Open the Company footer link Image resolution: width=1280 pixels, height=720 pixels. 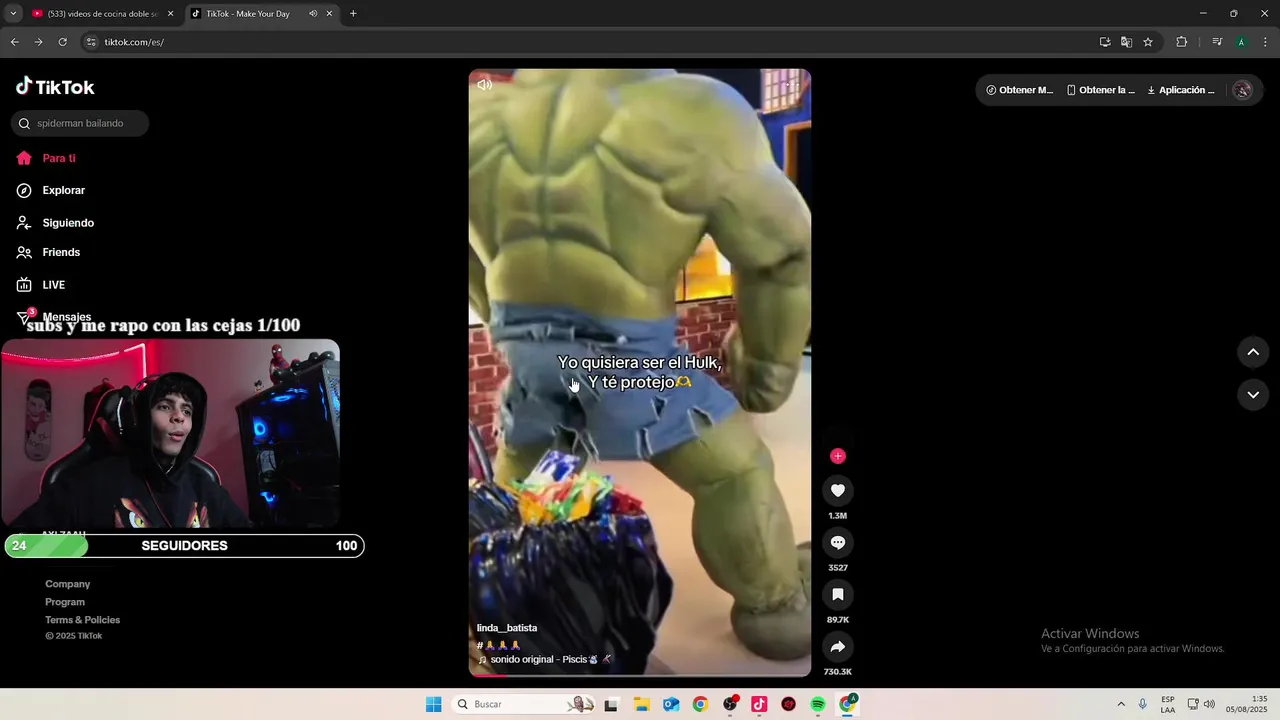67,584
